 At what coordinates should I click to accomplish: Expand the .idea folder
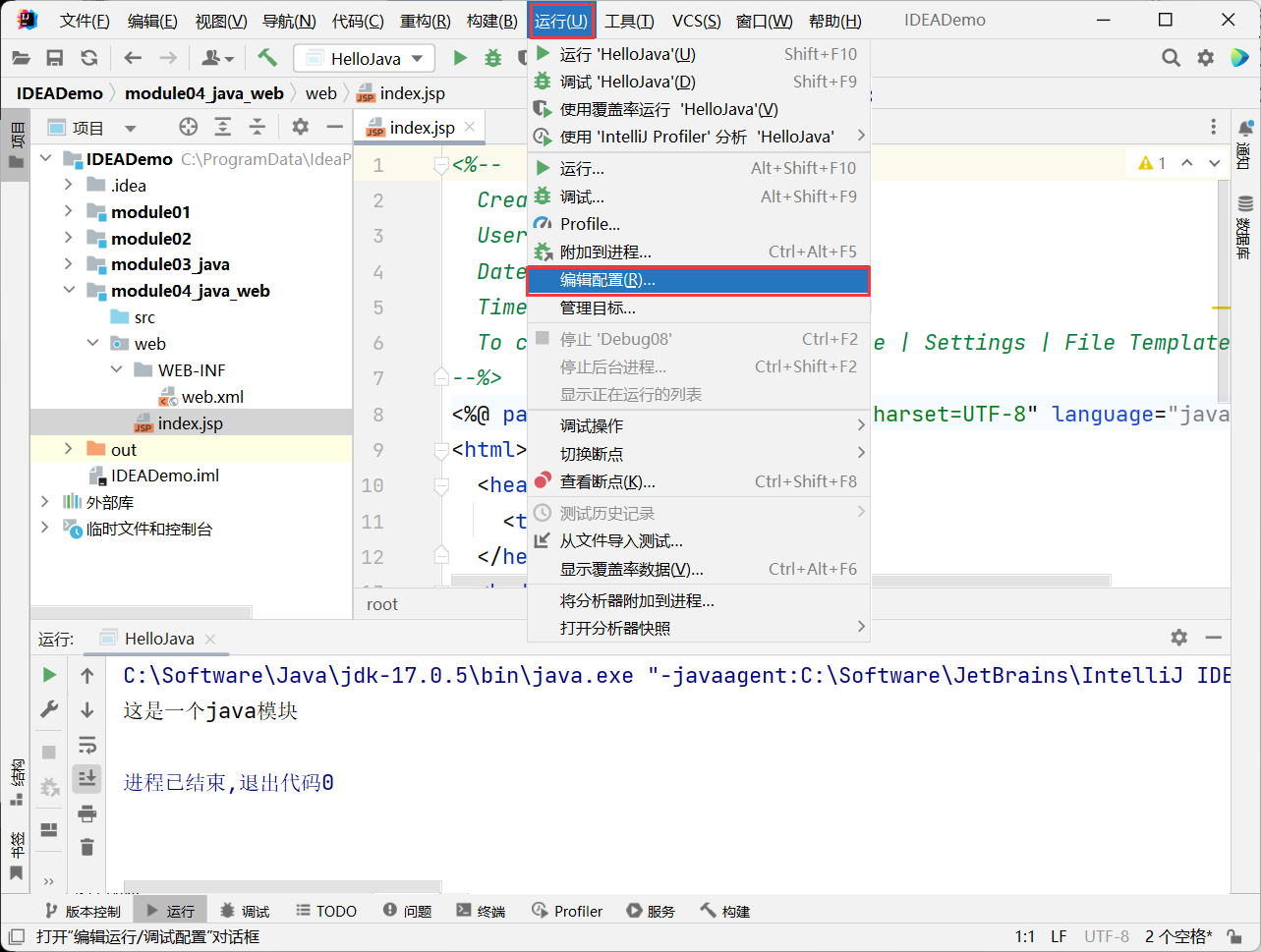click(68, 185)
